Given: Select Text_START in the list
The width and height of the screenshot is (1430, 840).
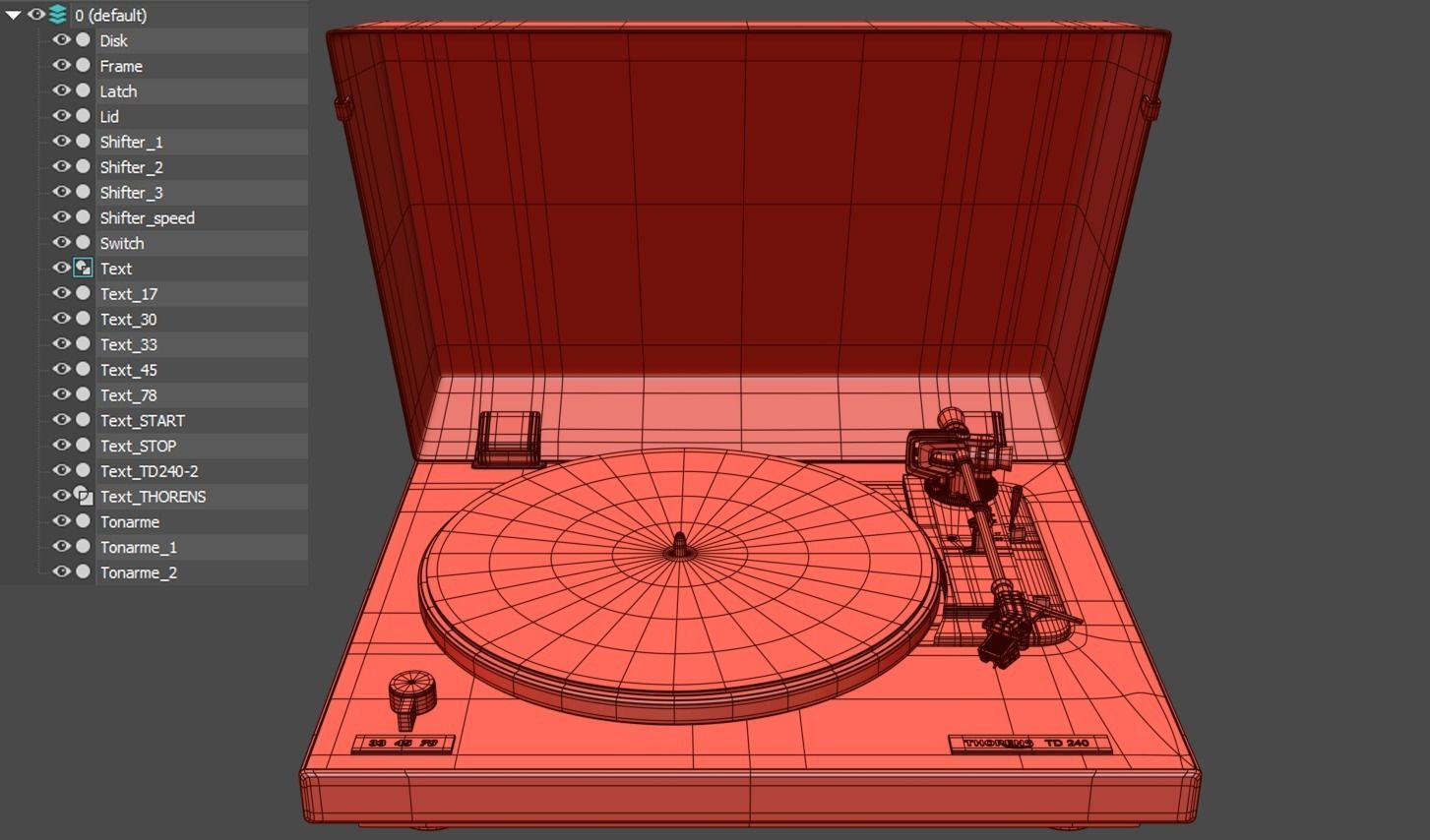Looking at the screenshot, I should click(142, 421).
